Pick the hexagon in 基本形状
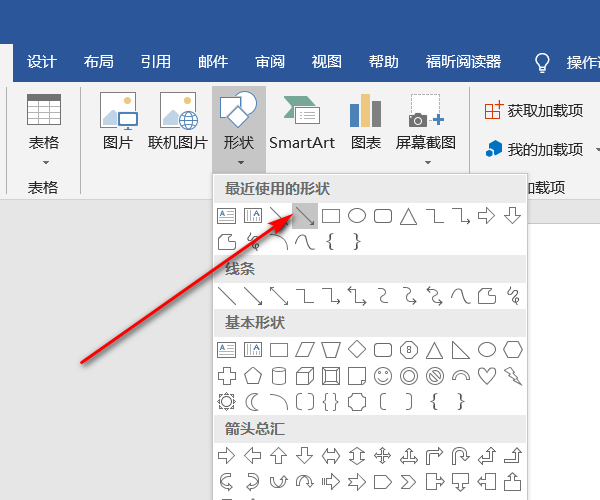Screen dimensions: 600x500 [513, 350]
